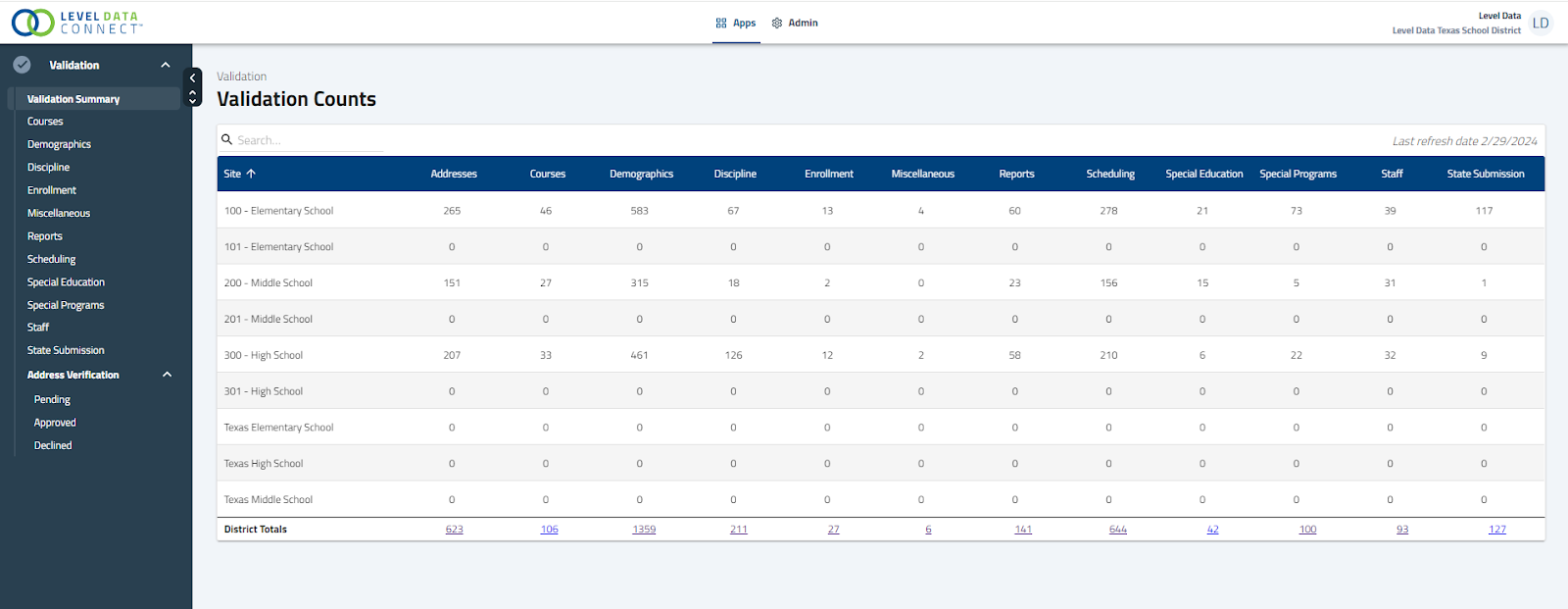This screenshot has width=1568, height=609.
Task: Open the Demographics district total 1359
Action: pyautogui.click(x=644, y=530)
